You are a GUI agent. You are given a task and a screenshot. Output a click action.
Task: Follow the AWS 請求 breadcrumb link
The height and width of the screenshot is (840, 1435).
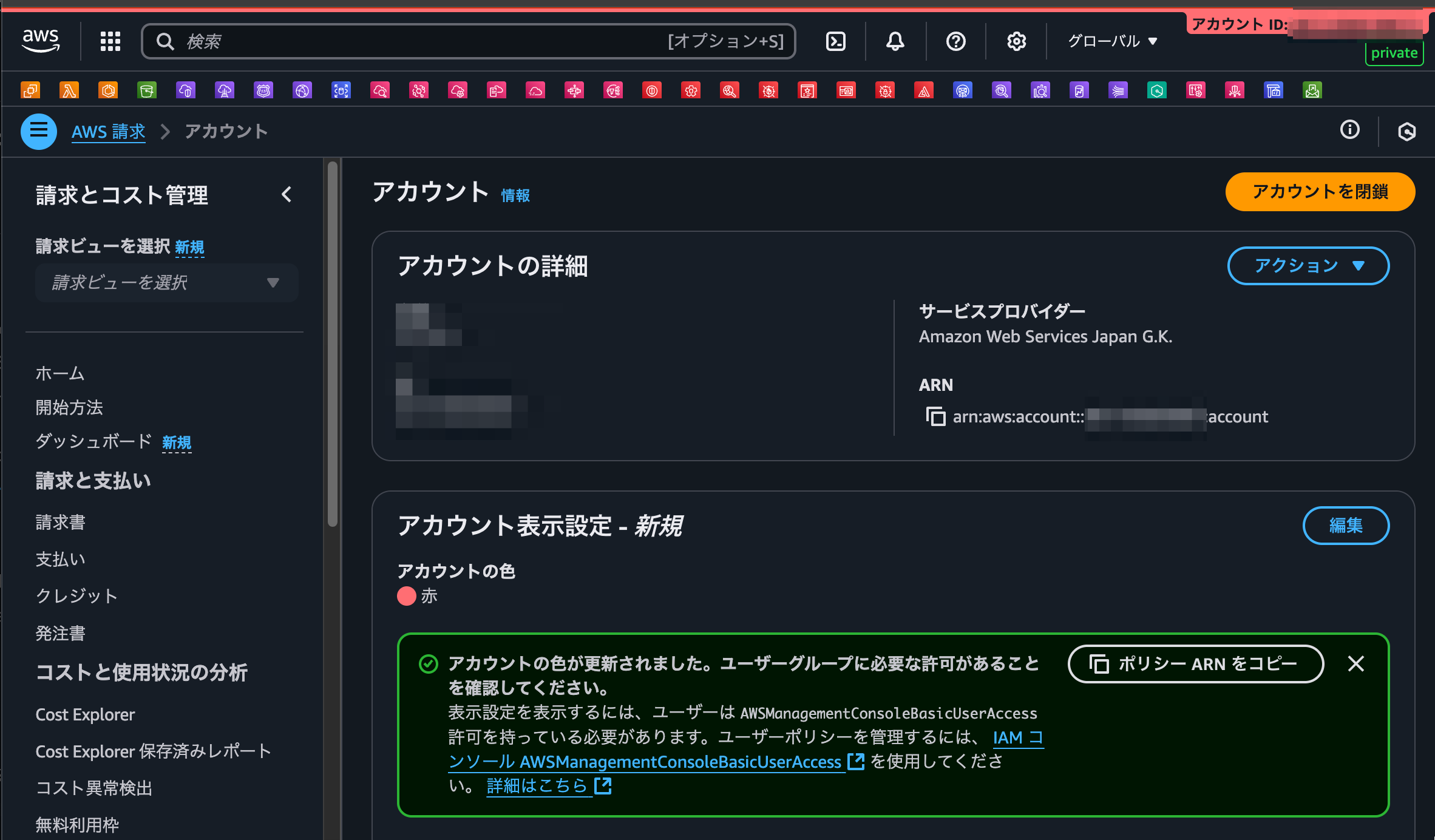point(109,131)
